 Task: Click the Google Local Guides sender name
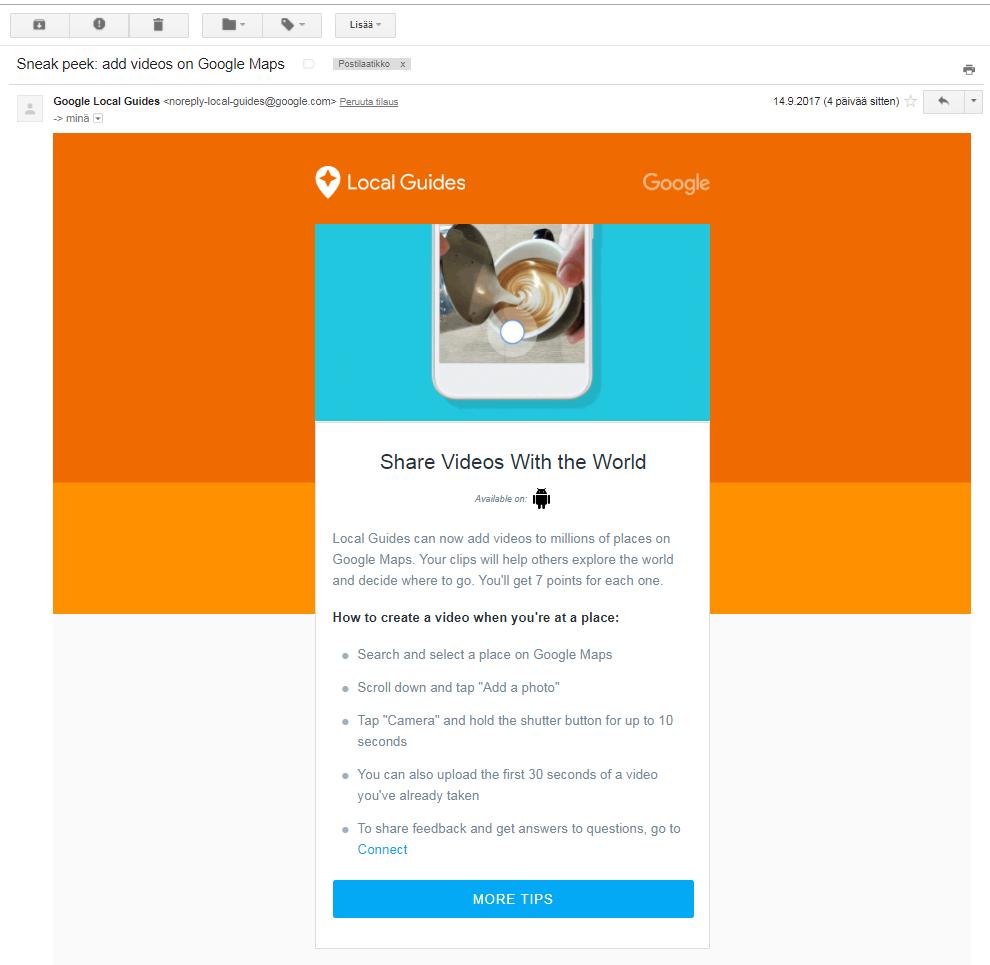[x=107, y=101]
